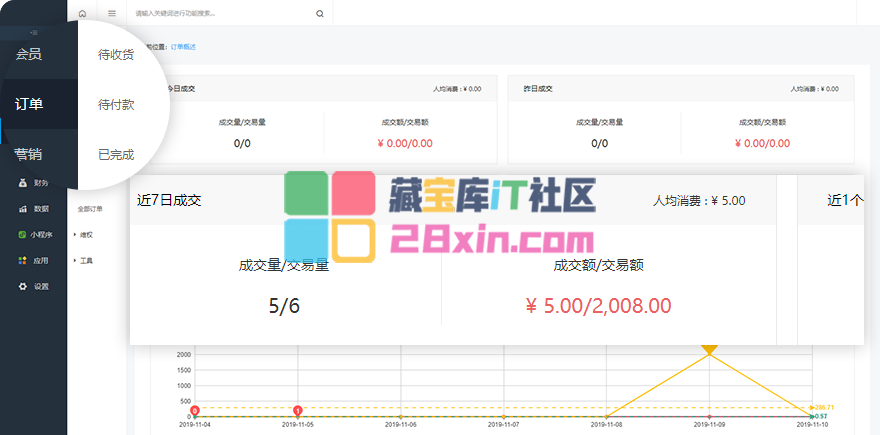Click 人均消费 ¥ 0.00 in 昨日成交 card
This screenshot has width=880, height=435.
point(814,89)
